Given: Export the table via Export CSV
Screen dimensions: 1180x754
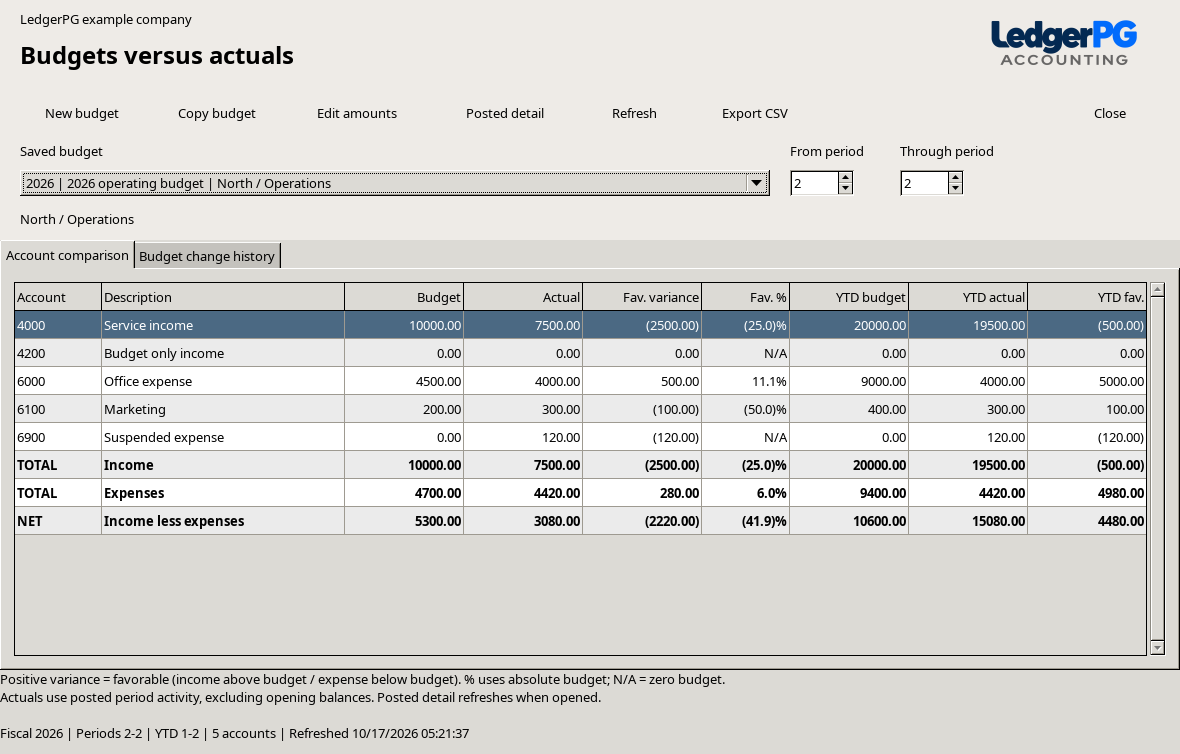Looking at the screenshot, I should click(x=755, y=114).
